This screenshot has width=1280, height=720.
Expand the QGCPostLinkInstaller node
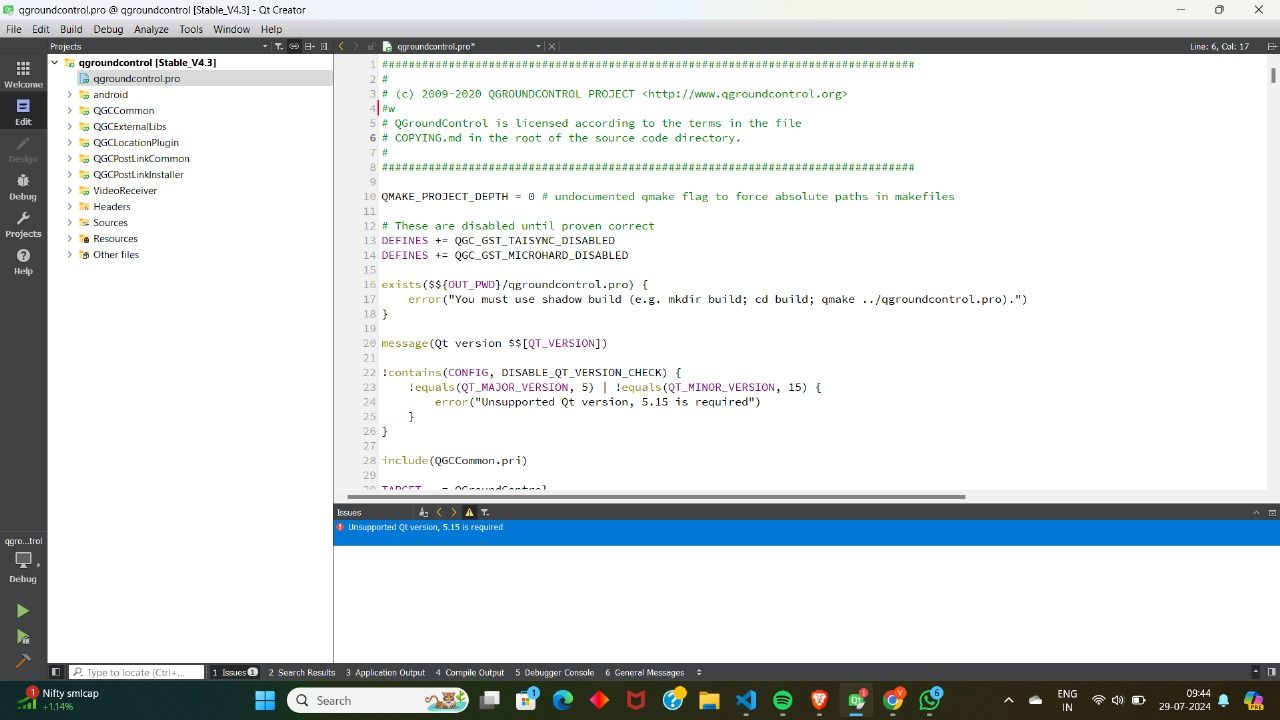pyautogui.click(x=70, y=174)
